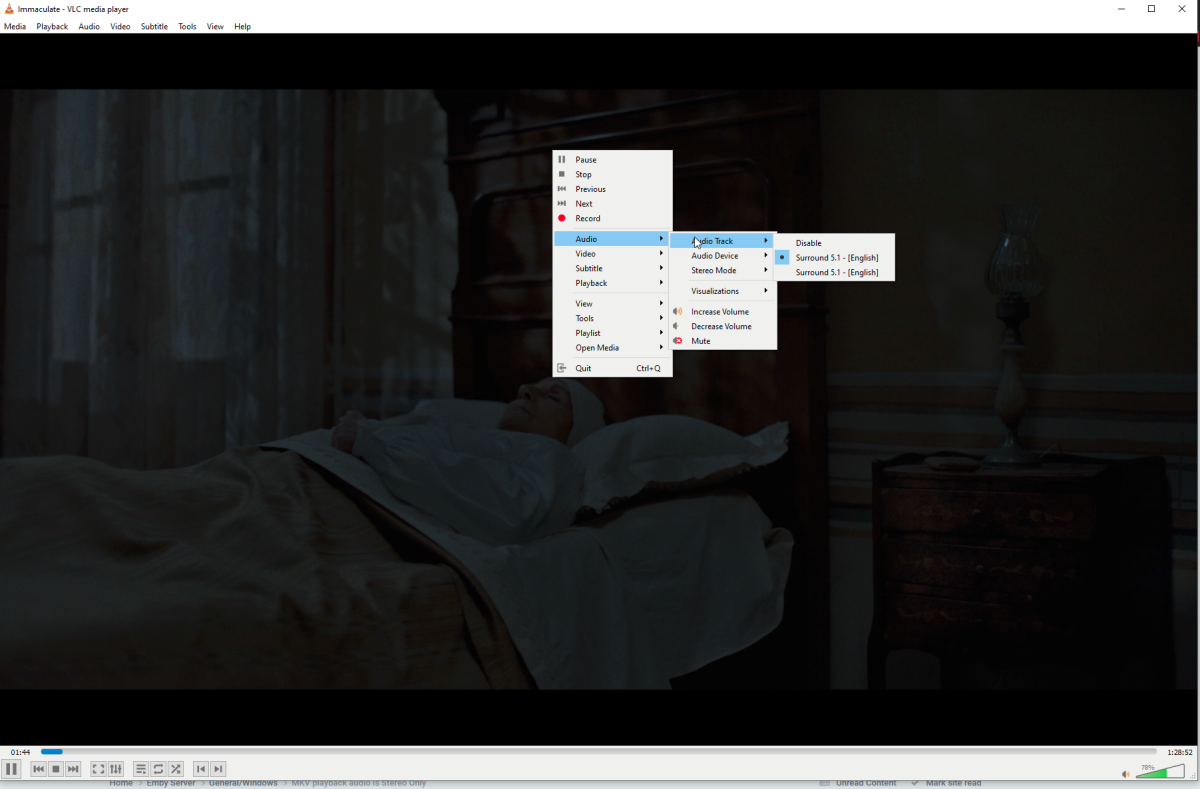Open the Help menu
The height and width of the screenshot is (789, 1200).
(242, 27)
